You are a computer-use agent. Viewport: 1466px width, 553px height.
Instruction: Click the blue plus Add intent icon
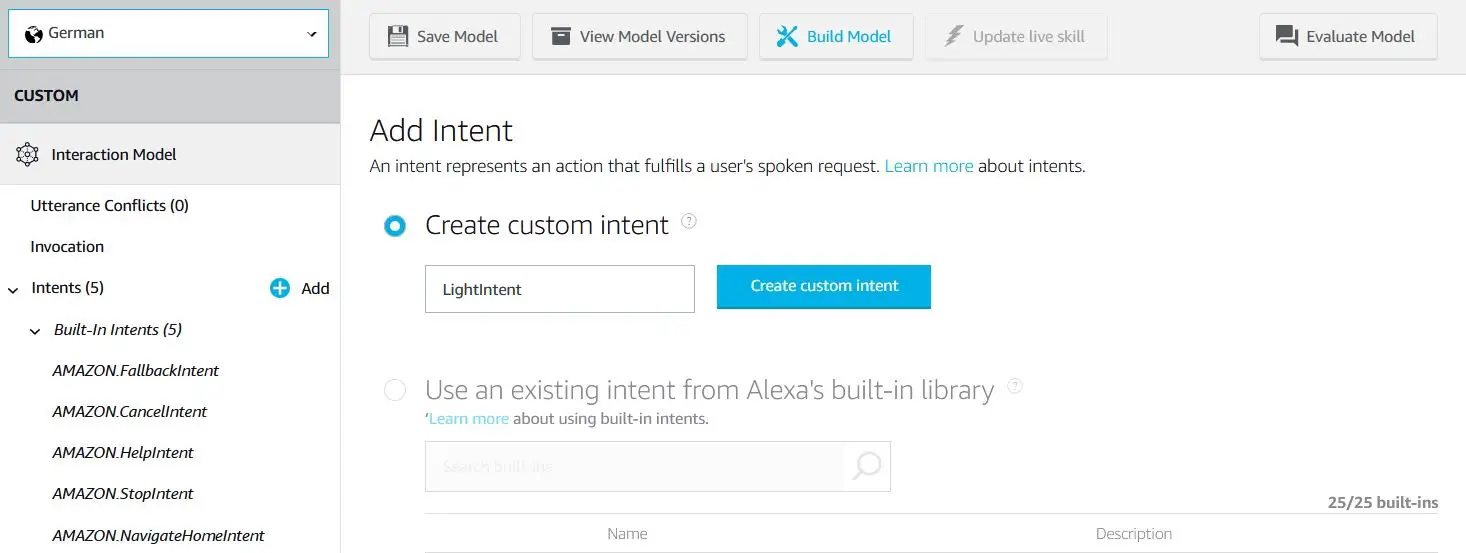coord(280,288)
